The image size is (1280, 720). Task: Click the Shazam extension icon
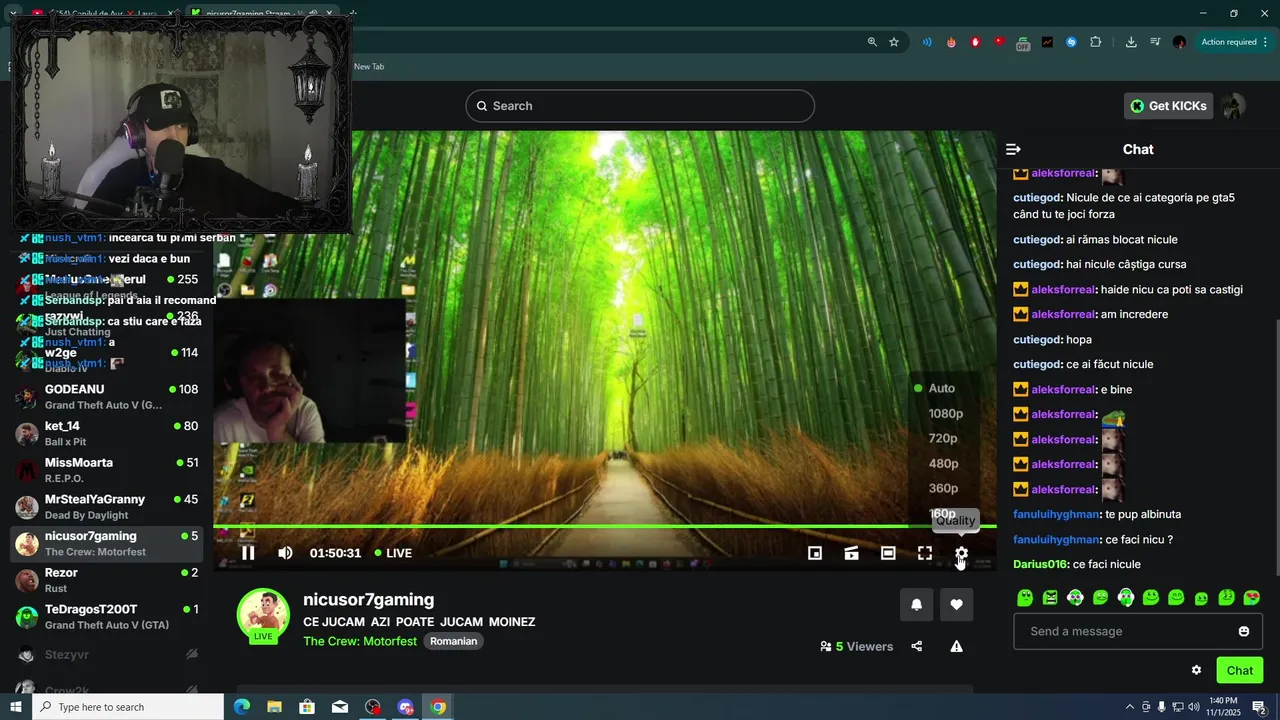coord(1072,42)
